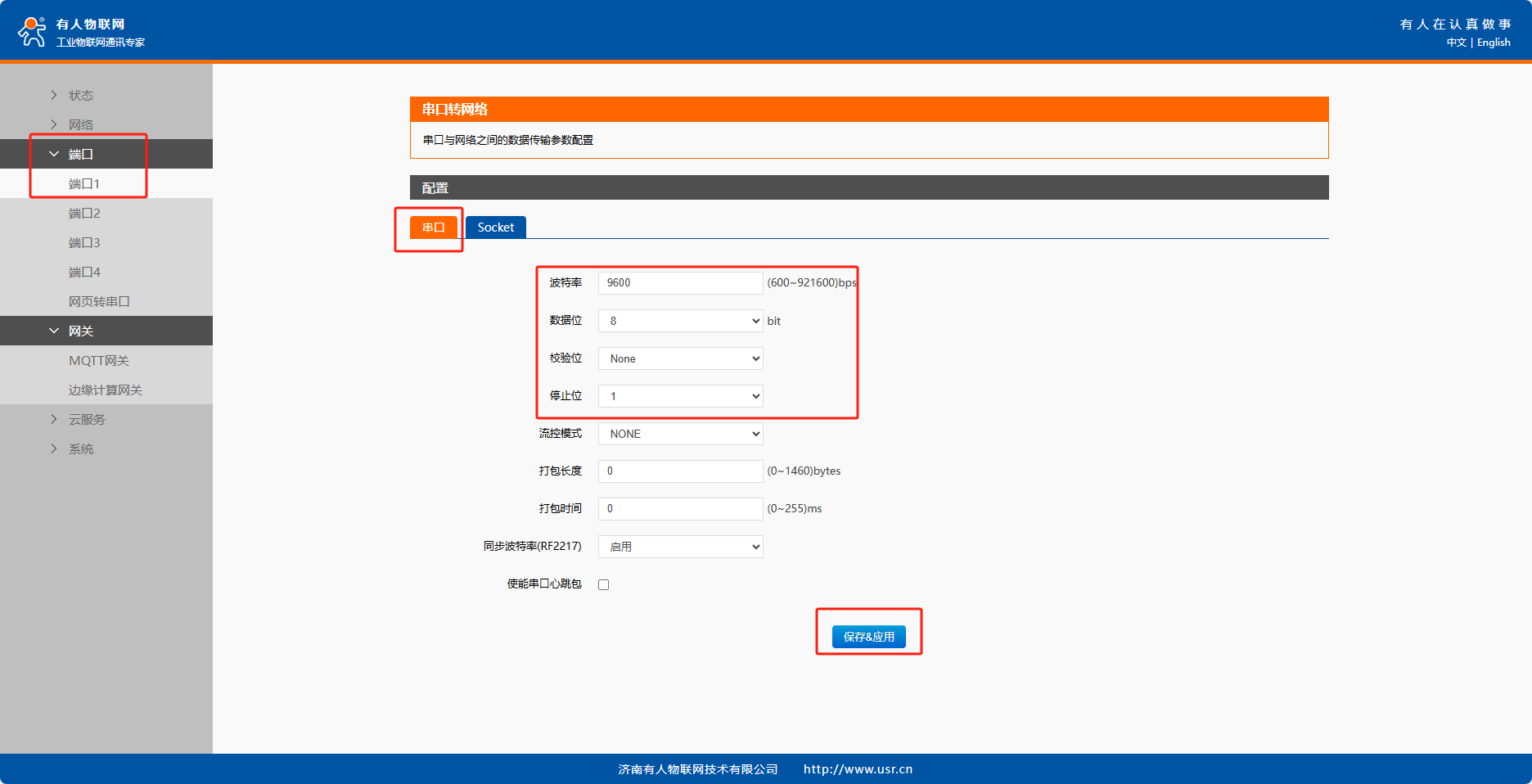Open the 数据位 dropdown

pos(680,321)
